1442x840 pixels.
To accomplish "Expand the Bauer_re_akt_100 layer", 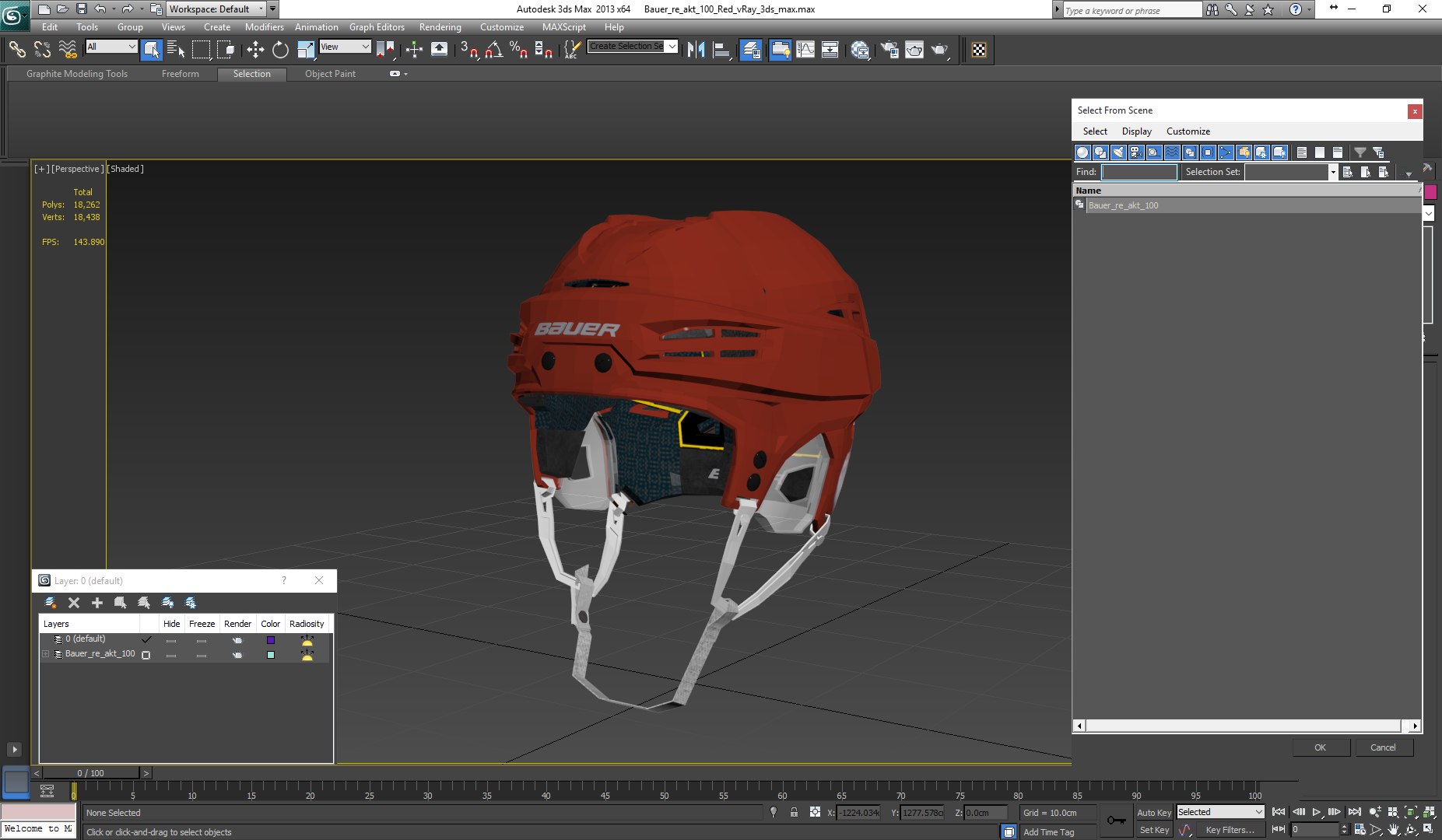I will coord(46,654).
